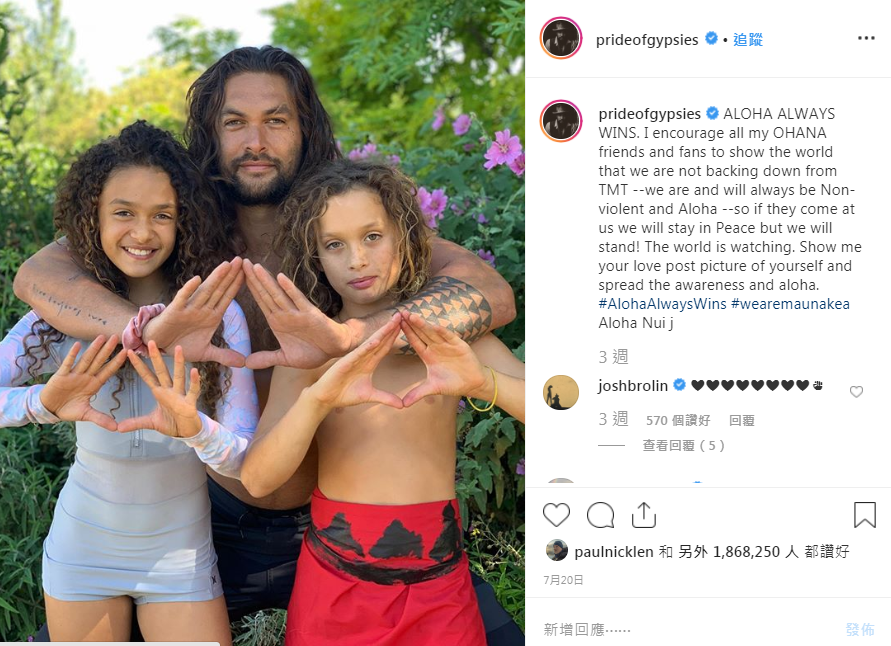Image resolution: width=891 pixels, height=646 pixels.
Task: Click the 發佈 post comment button
Action: [x=860, y=629]
